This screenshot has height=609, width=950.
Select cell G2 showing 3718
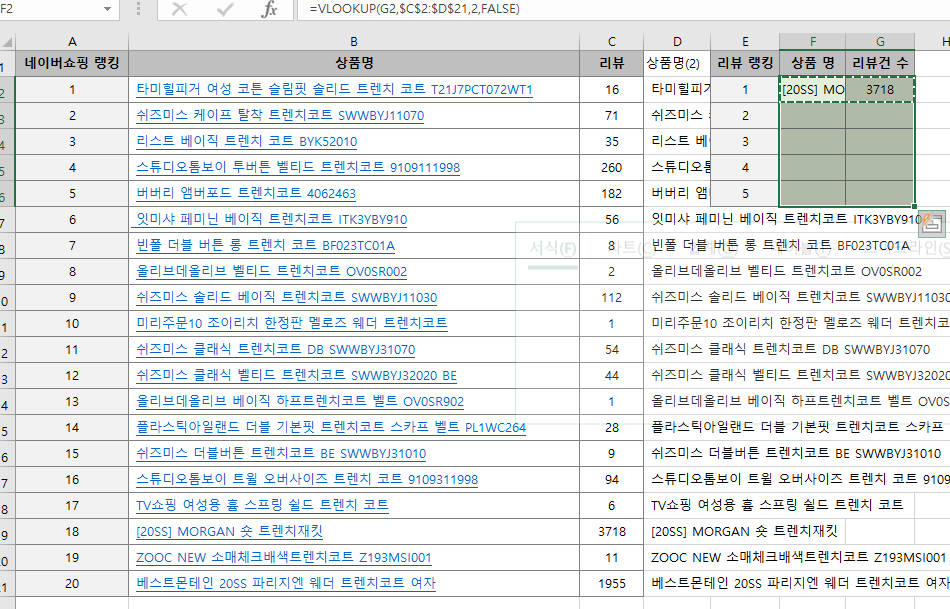(880, 90)
